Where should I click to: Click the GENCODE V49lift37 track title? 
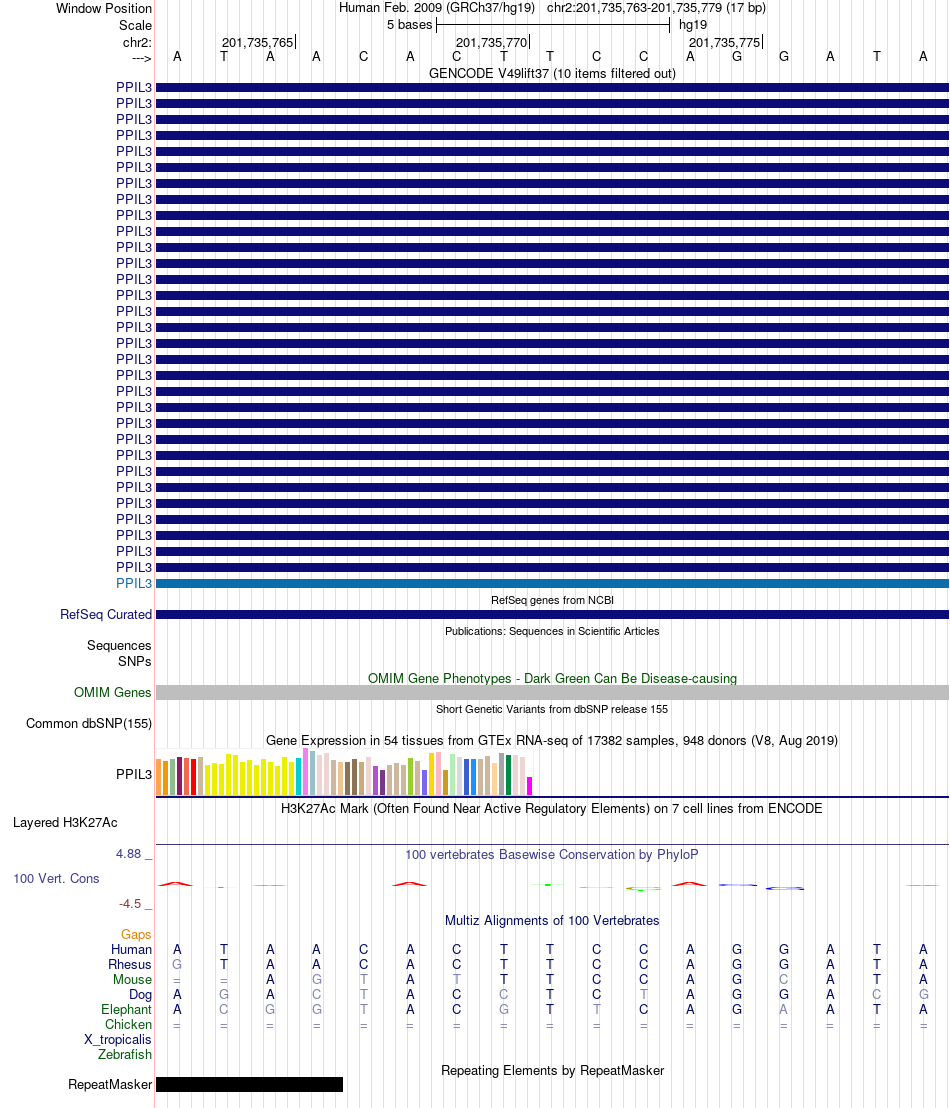click(552, 73)
